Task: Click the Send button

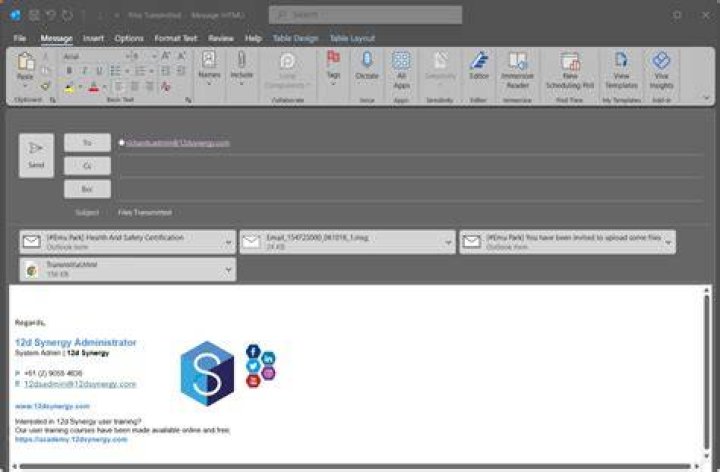Action: pos(36,155)
